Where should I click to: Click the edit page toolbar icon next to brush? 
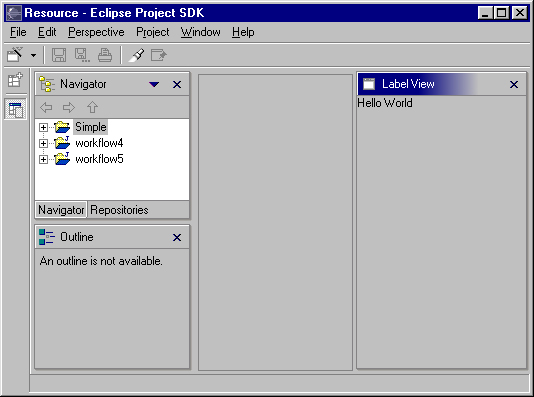(159, 55)
